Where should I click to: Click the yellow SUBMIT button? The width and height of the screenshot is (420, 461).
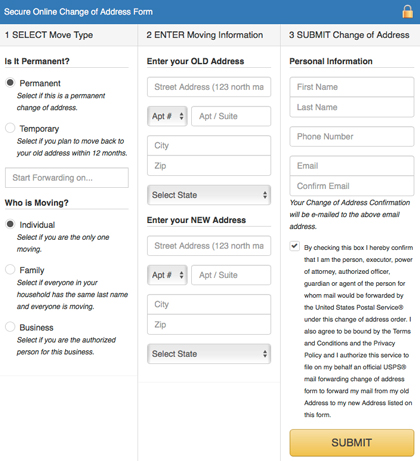pos(352,443)
